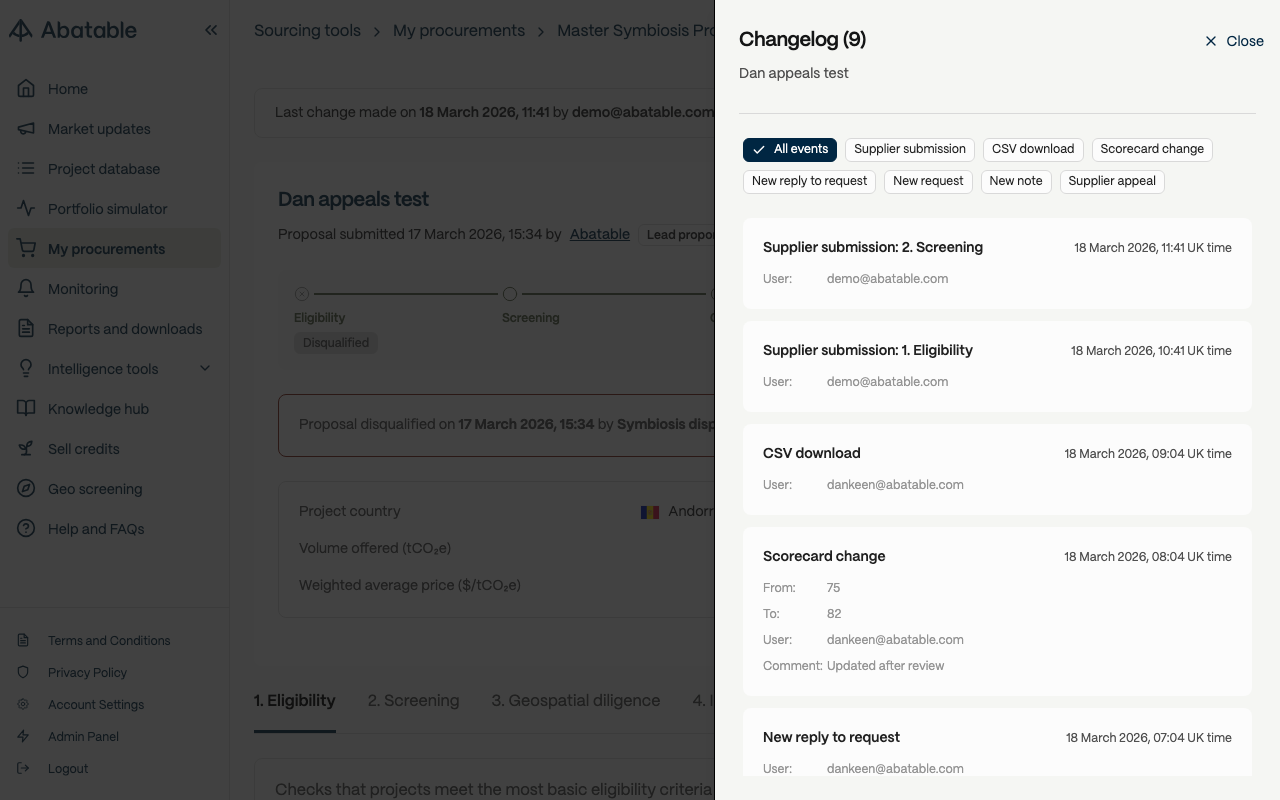The image size is (1280, 800).
Task: Switch to the 2. Screening tab
Action: [x=413, y=701]
